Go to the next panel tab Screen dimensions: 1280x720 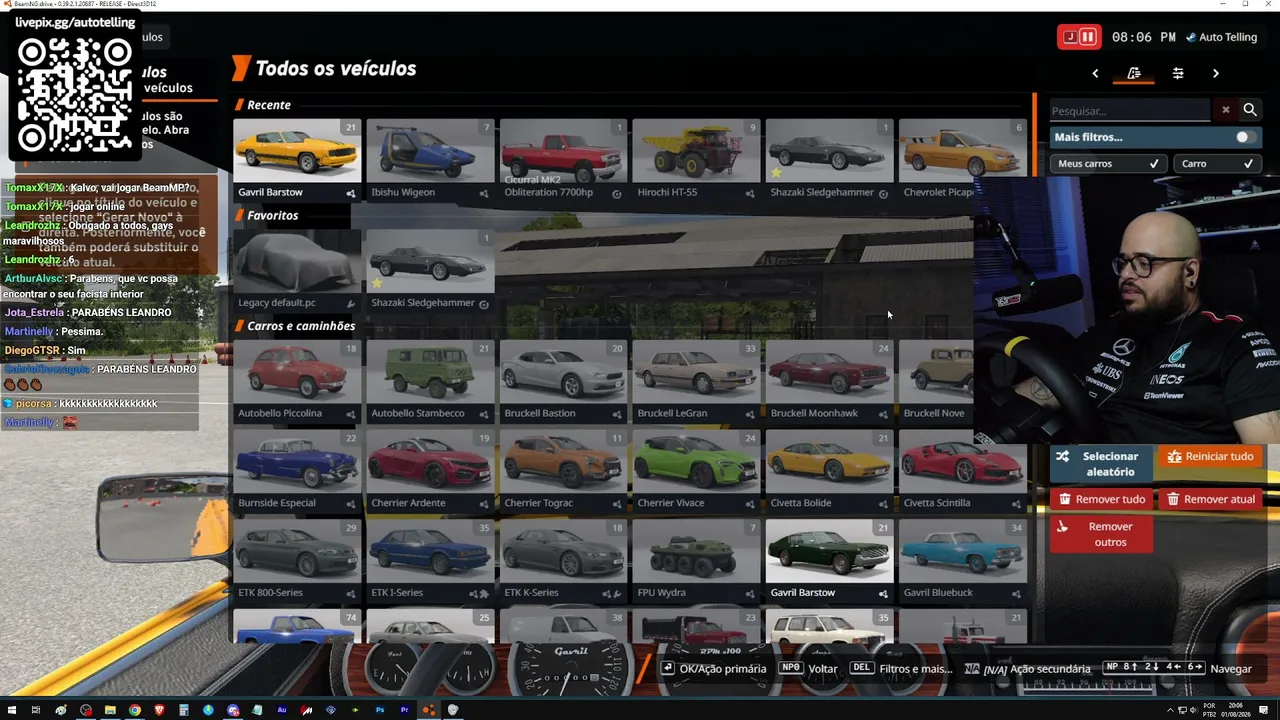pos(1216,73)
